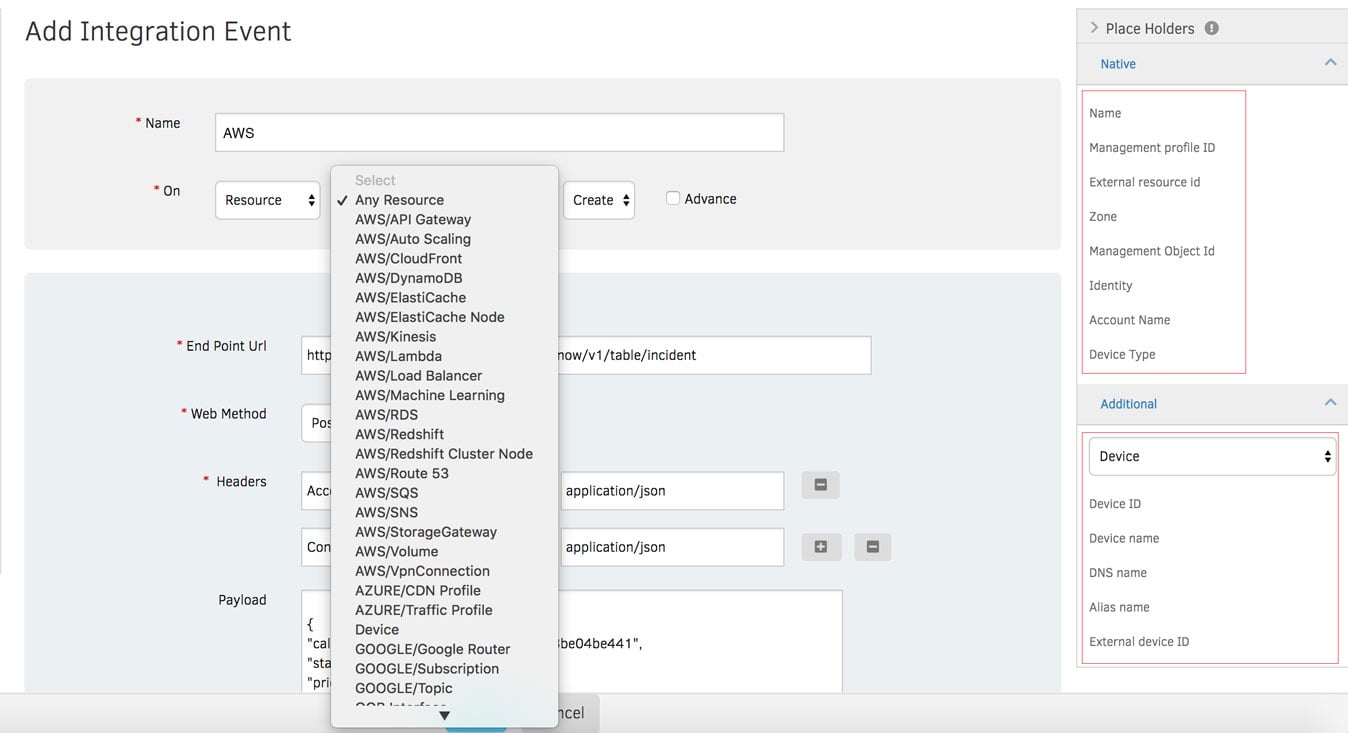
Task: Click the Name input field containing AWS
Action: tap(499, 133)
